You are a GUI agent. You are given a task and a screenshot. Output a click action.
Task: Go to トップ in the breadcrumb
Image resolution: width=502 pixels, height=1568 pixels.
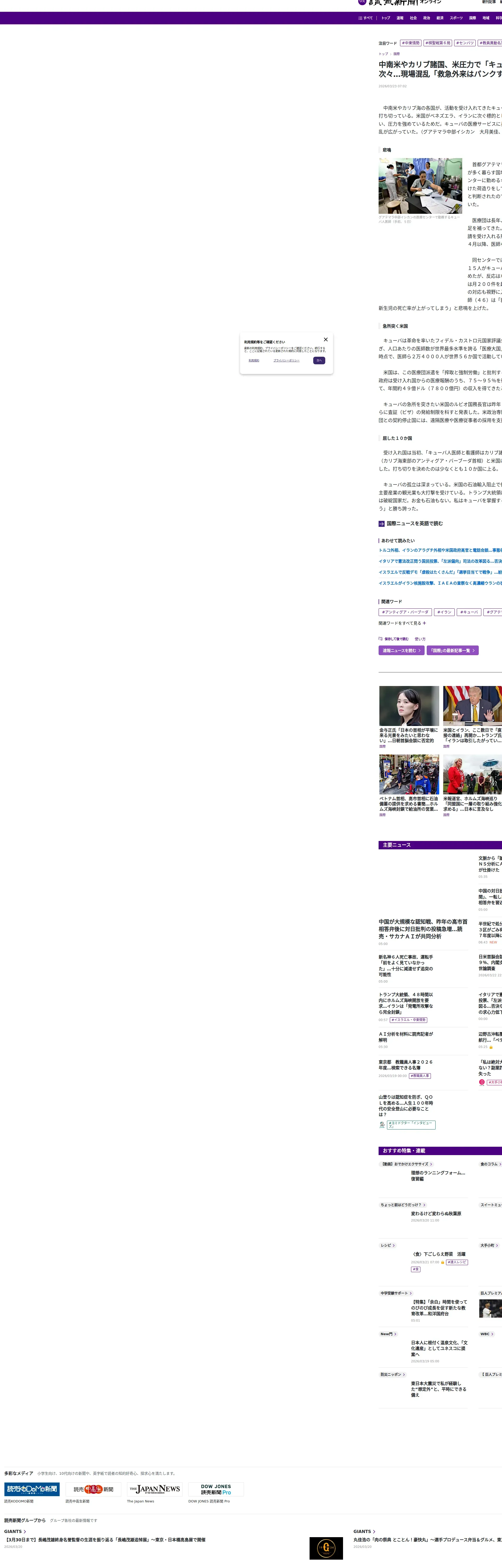(x=383, y=54)
